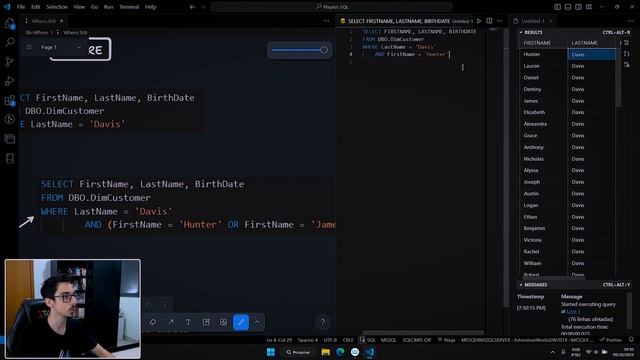The image size is (640, 360).
Task: Open Windows Start menu
Action: point(271,352)
